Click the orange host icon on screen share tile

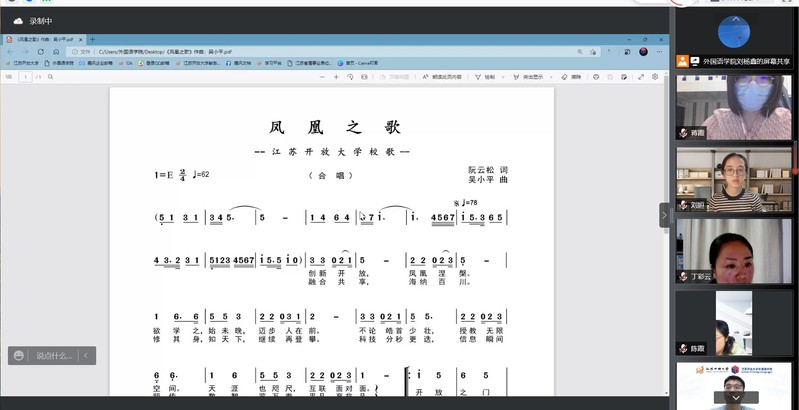pyautogui.click(x=682, y=61)
